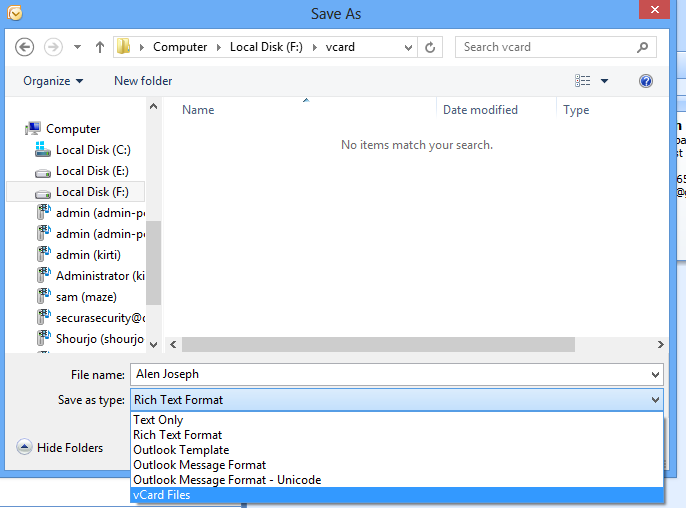Select Local Disk (F:) breadcrumb segment
Screen dimensions: 686x508
[266, 47]
